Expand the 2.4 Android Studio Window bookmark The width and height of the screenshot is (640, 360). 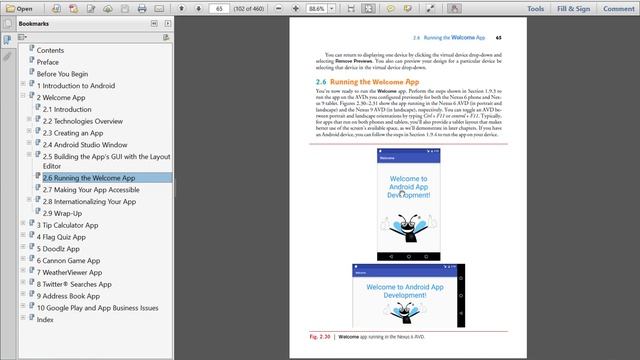[29, 143]
